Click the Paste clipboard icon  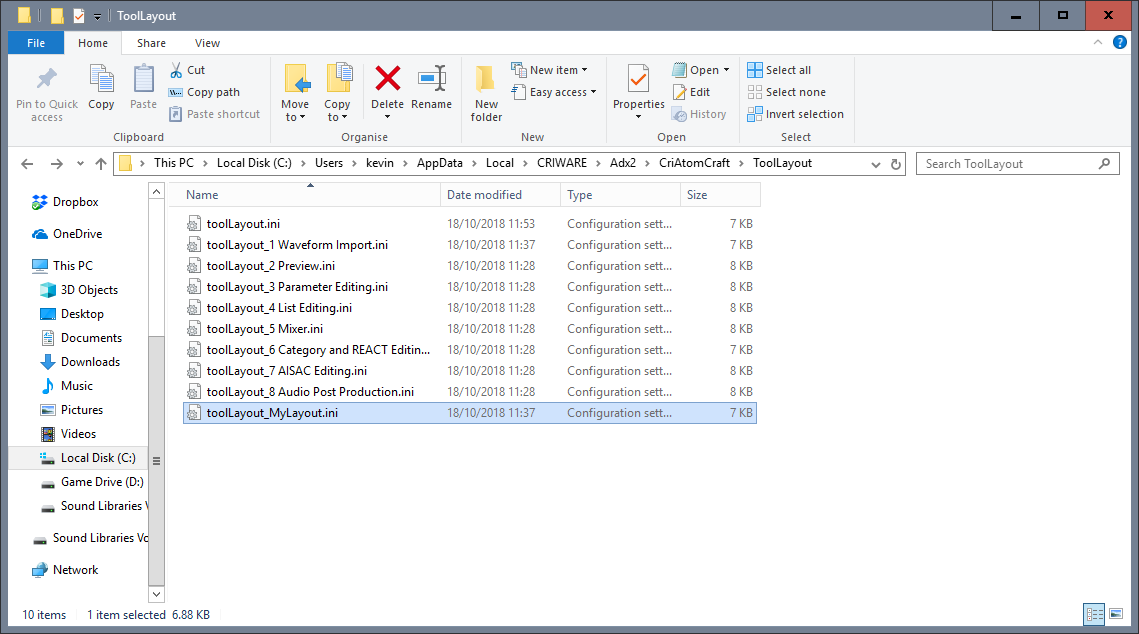(x=143, y=78)
